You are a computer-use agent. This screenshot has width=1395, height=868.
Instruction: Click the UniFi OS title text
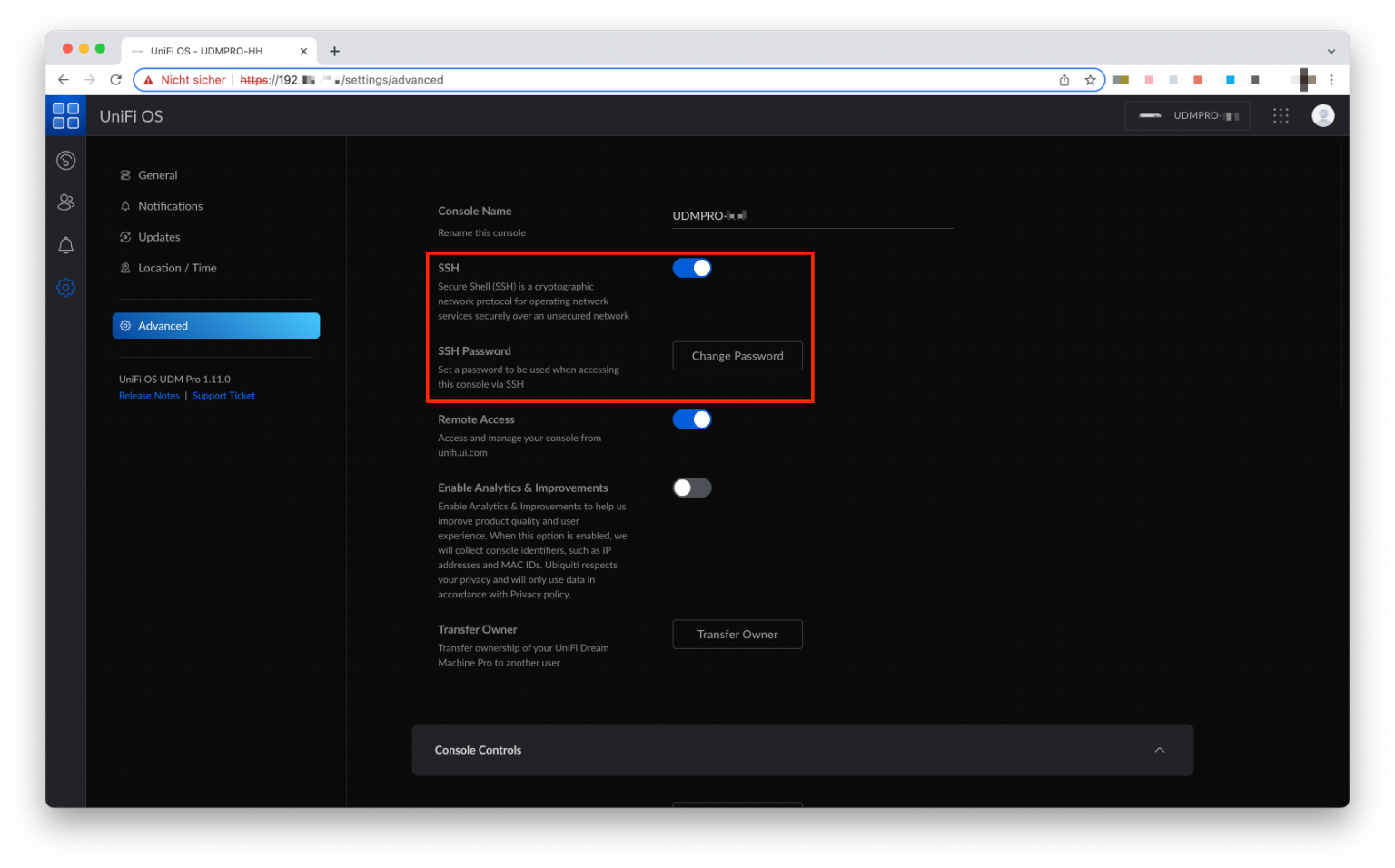[x=131, y=116]
